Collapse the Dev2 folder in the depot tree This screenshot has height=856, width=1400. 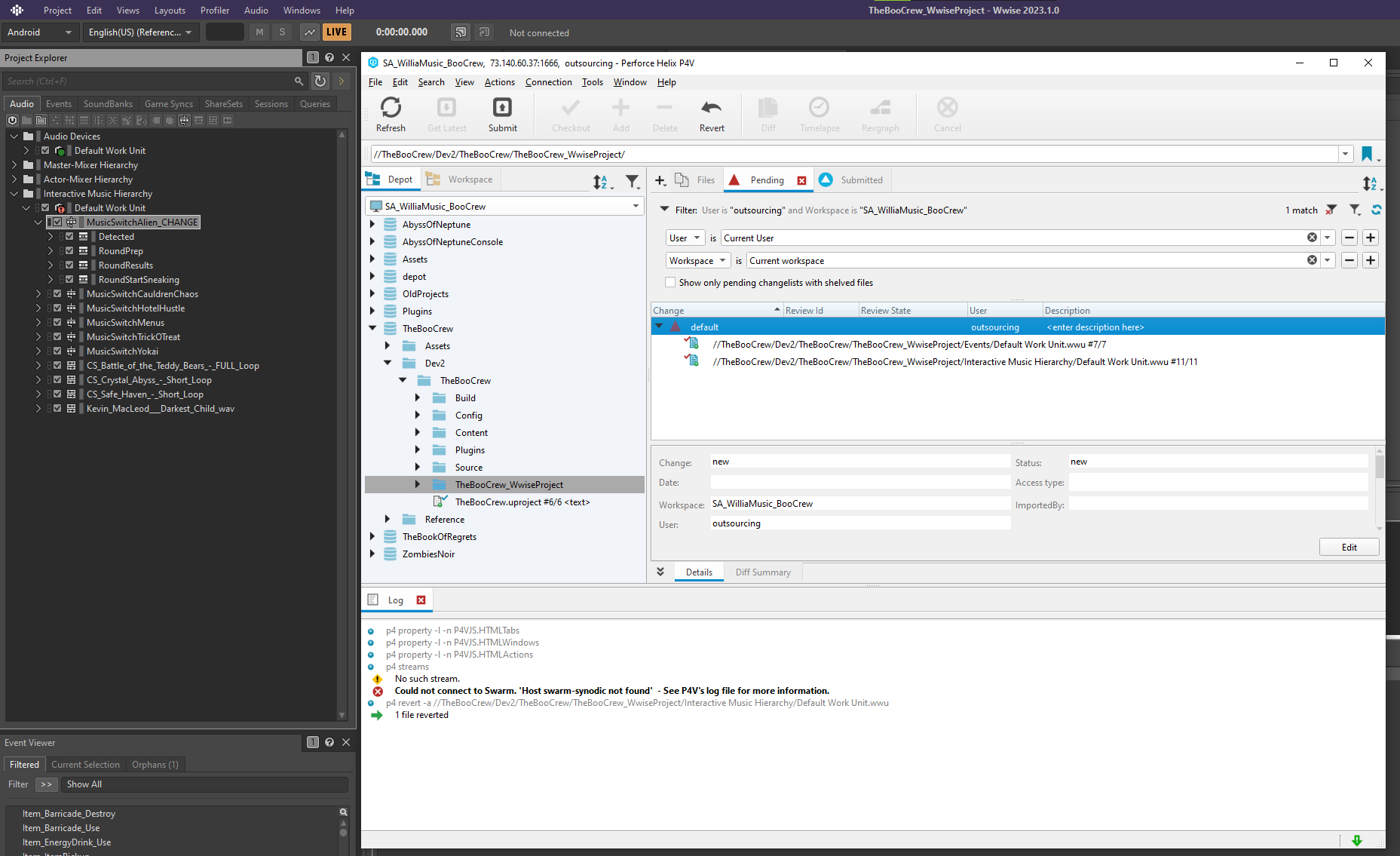[388, 363]
